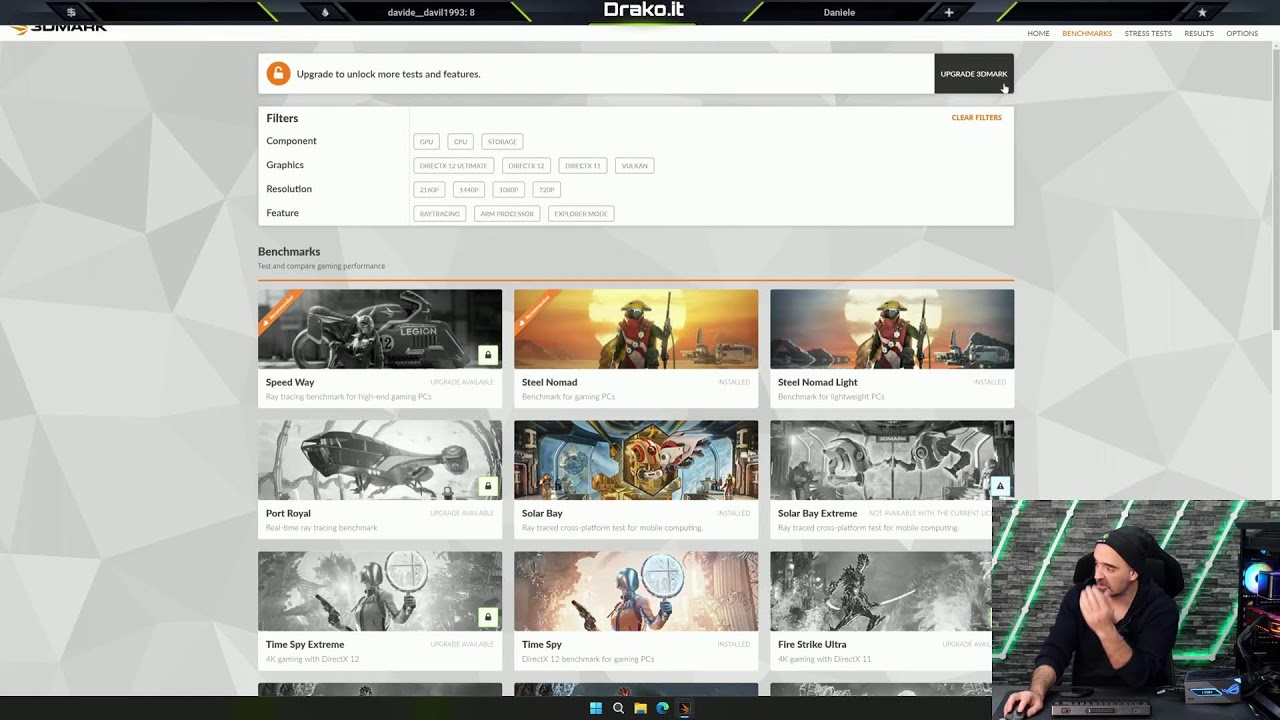Toggle the Storage component filter

pyautogui.click(x=502, y=142)
